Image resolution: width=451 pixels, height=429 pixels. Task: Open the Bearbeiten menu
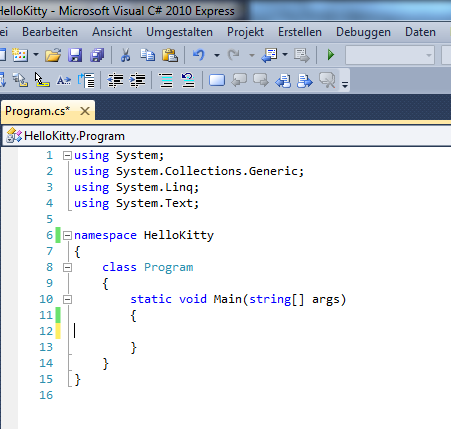click(50, 32)
